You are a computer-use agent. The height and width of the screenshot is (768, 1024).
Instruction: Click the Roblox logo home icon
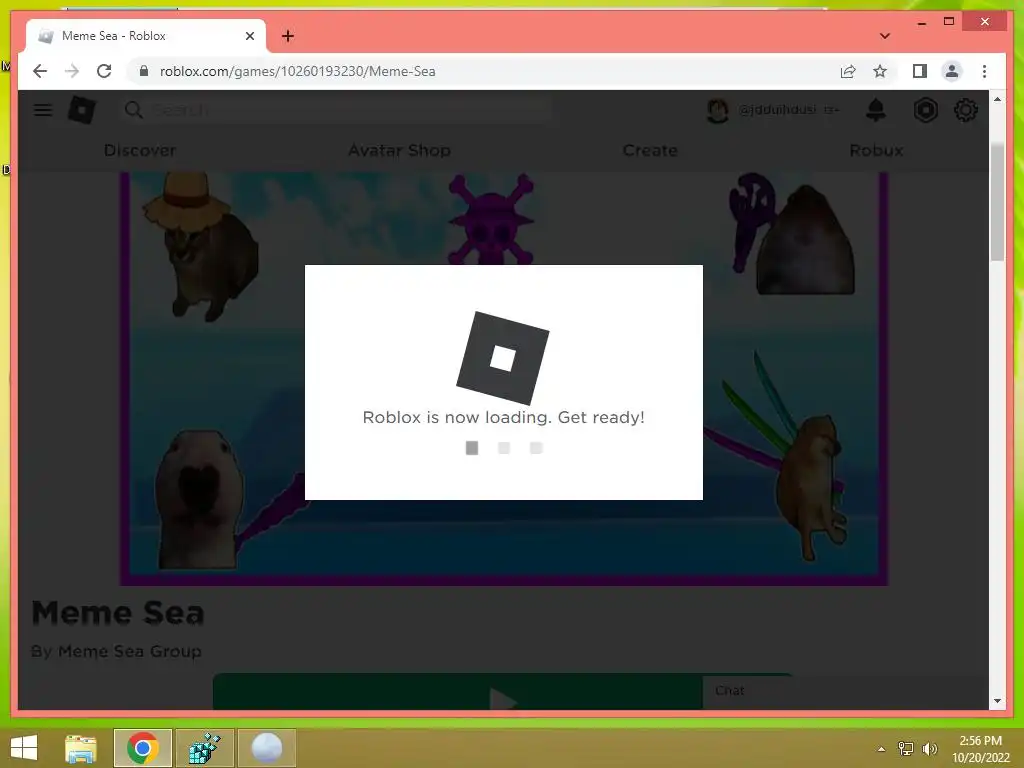82,110
